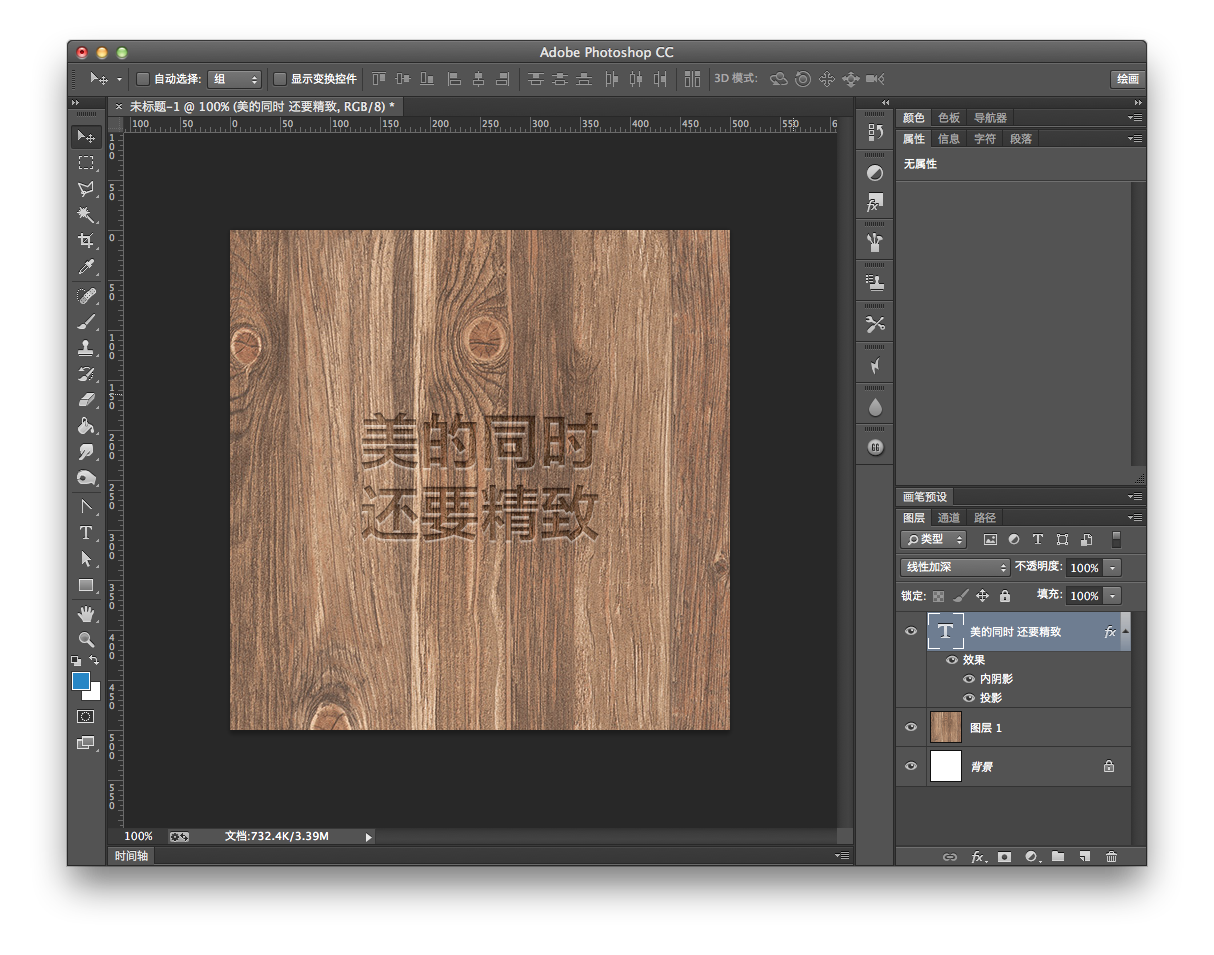Click the create new layer icon
Viewport: 1214px width, 955px height.
(x=1083, y=857)
